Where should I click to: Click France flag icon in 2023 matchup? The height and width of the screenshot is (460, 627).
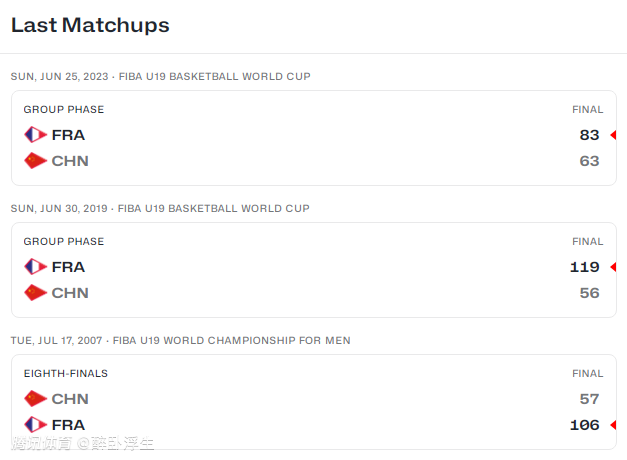(x=36, y=135)
